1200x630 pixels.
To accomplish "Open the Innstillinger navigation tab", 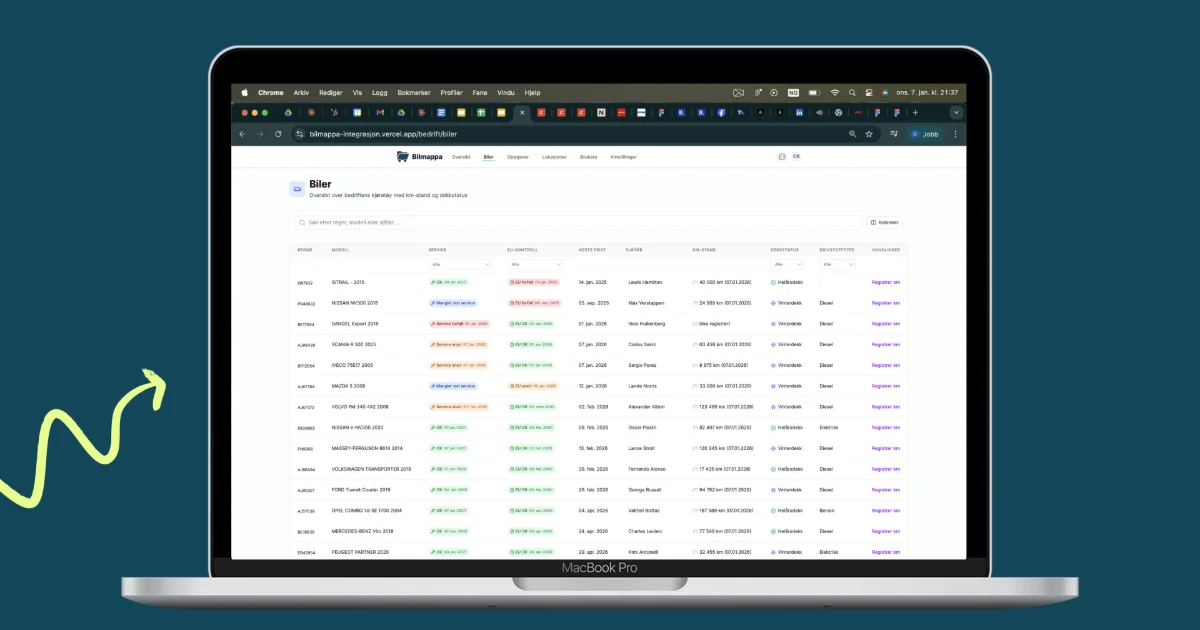I will tap(623, 157).
